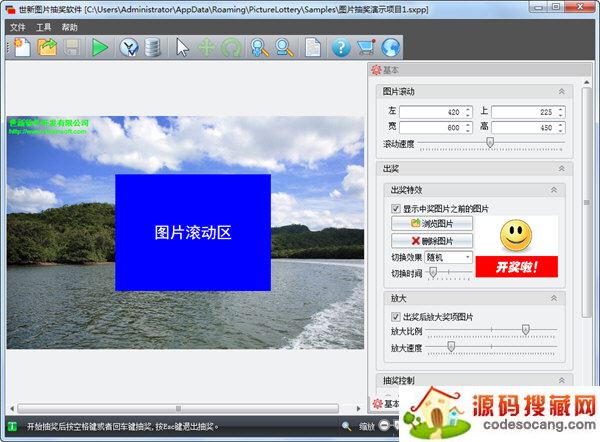Click the shopping cart purchase icon
Viewport: 600px width, 442px height.
366,47
